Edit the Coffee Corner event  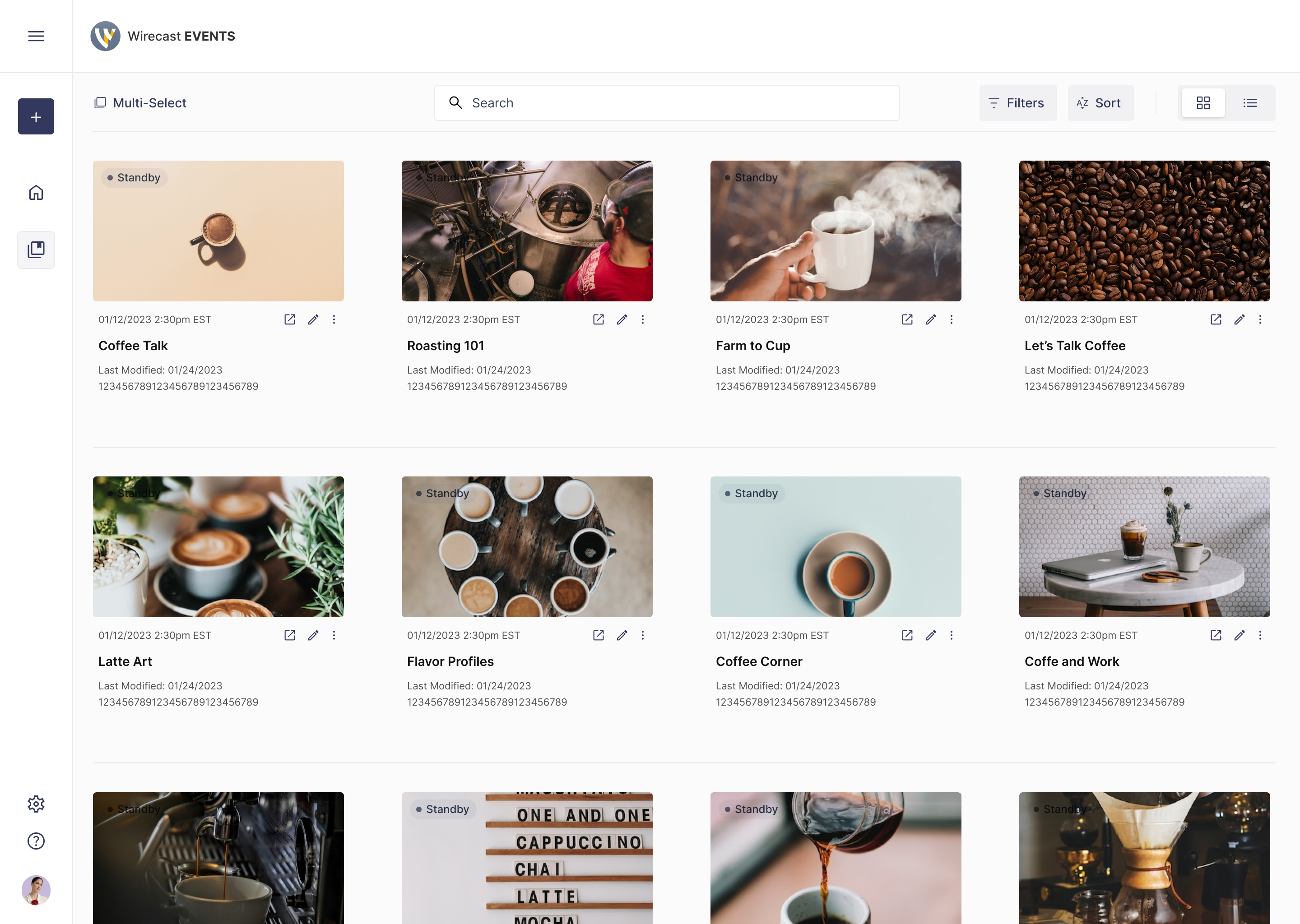[x=931, y=635]
